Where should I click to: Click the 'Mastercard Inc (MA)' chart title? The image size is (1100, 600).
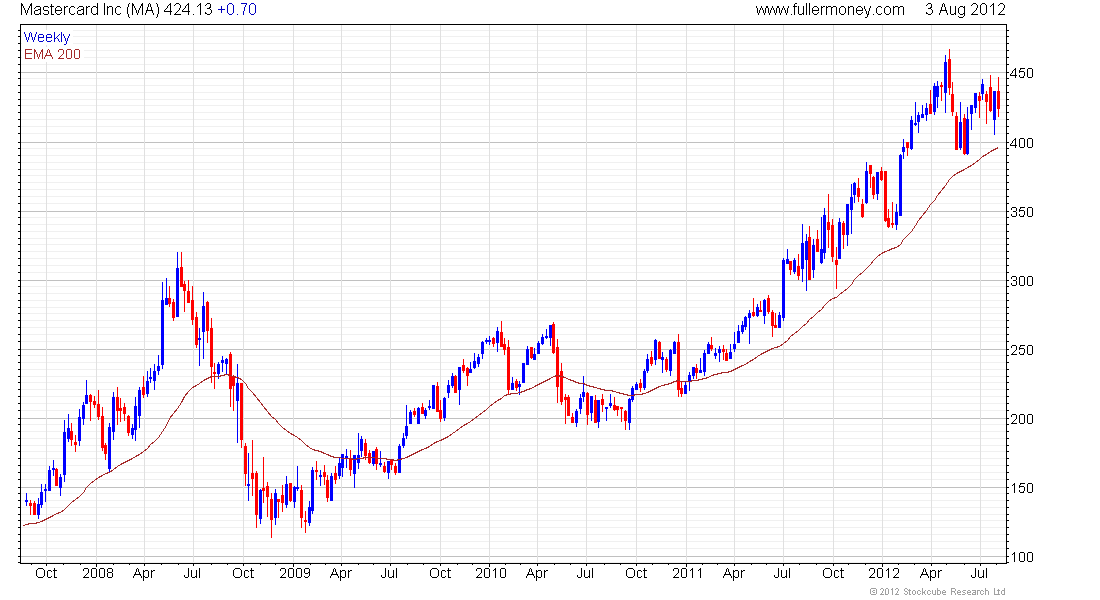click(x=90, y=10)
